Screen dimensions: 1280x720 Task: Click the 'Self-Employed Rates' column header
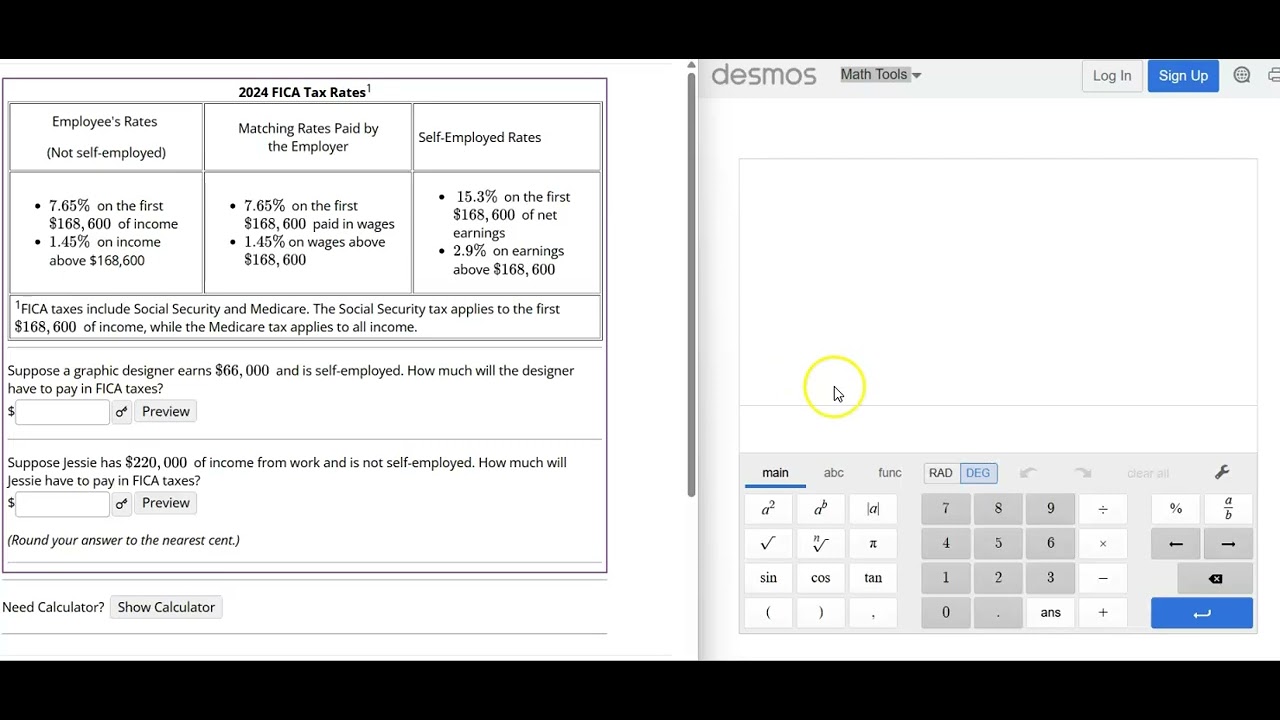480,137
